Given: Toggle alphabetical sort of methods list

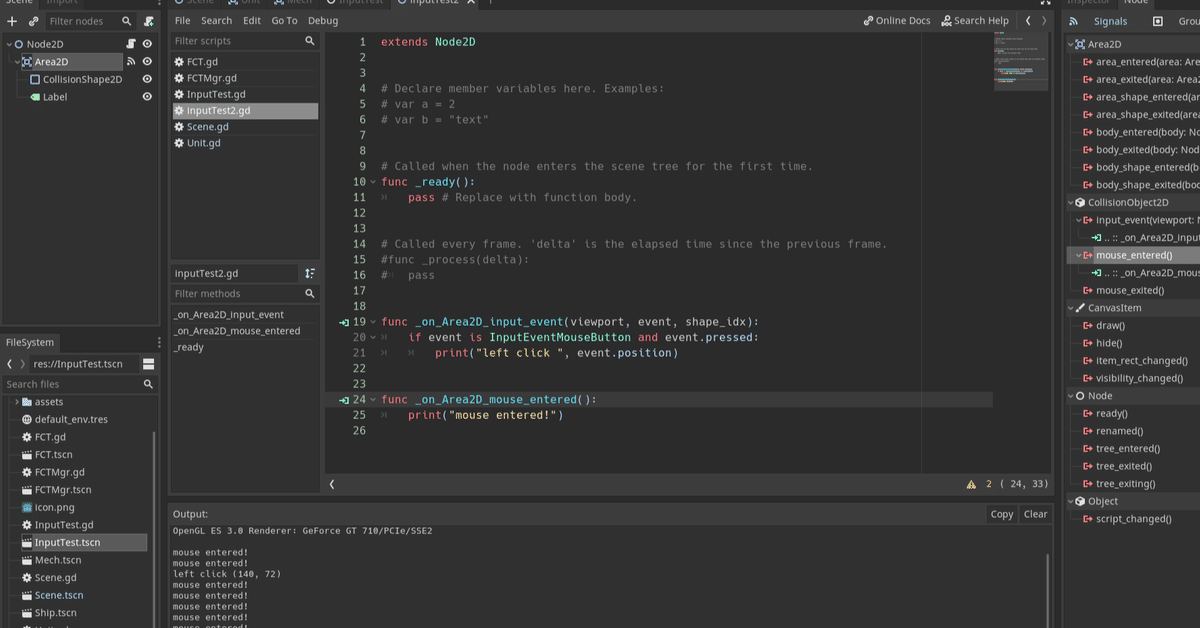Looking at the screenshot, I should point(310,273).
